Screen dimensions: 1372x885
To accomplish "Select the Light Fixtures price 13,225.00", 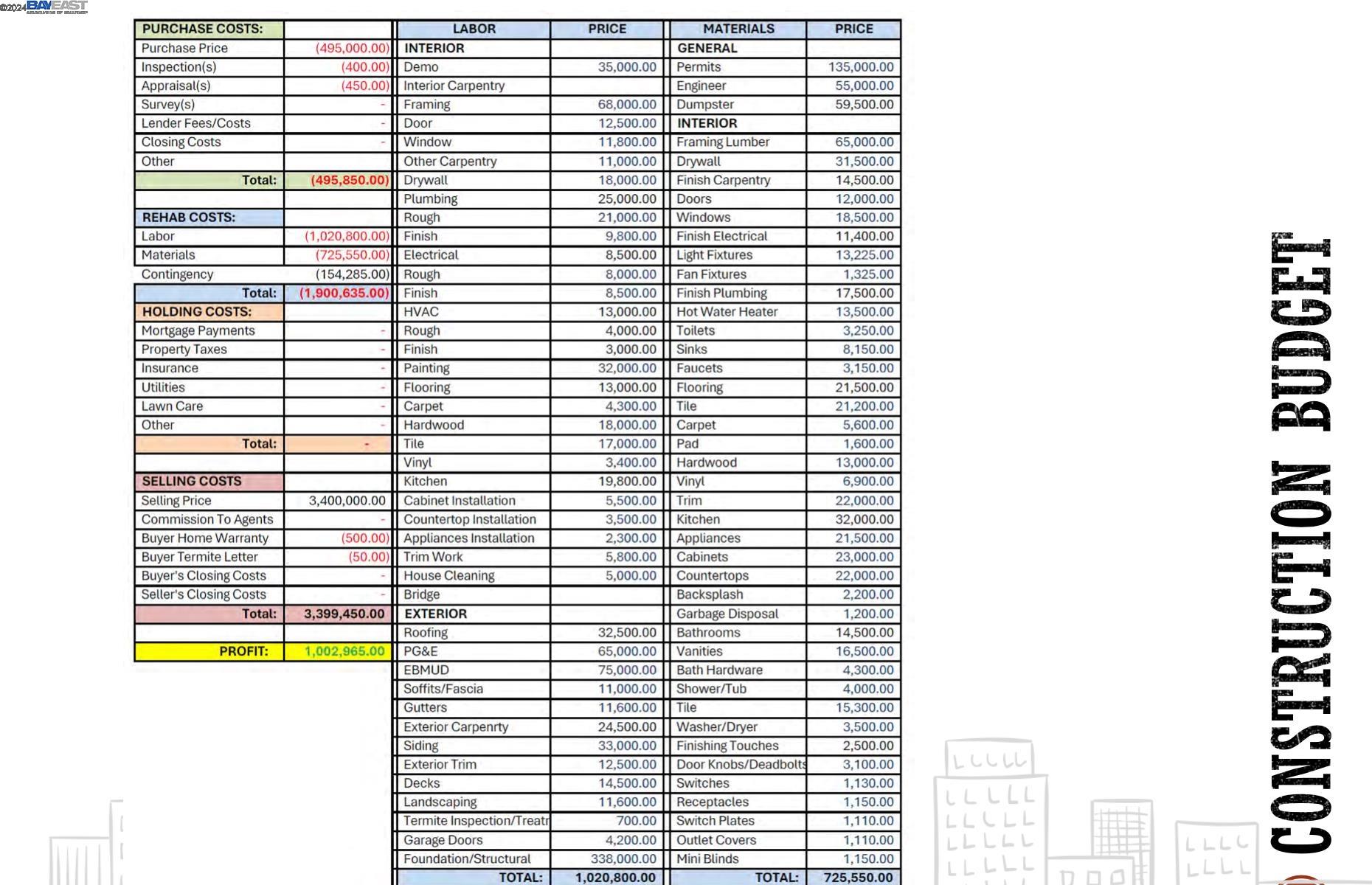I will 864,255.
